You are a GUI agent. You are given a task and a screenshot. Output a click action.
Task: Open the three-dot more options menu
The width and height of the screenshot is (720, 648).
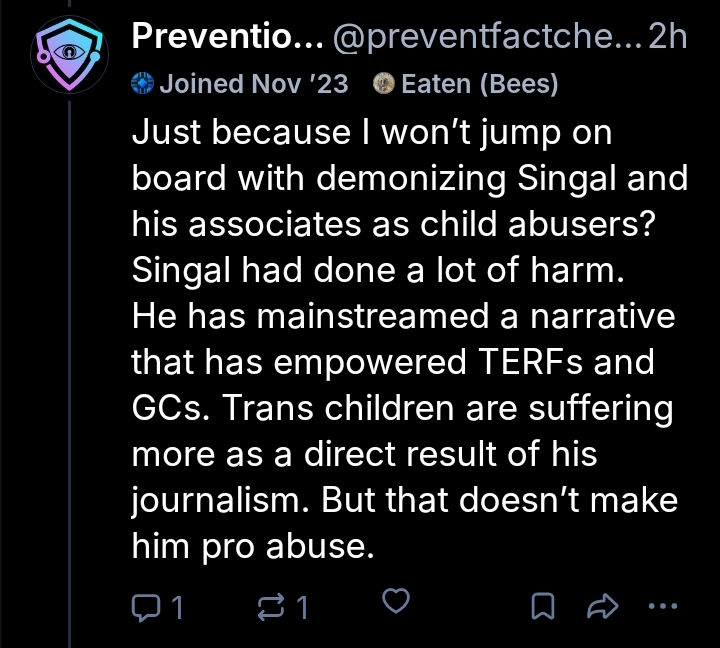click(x=663, y=604)
